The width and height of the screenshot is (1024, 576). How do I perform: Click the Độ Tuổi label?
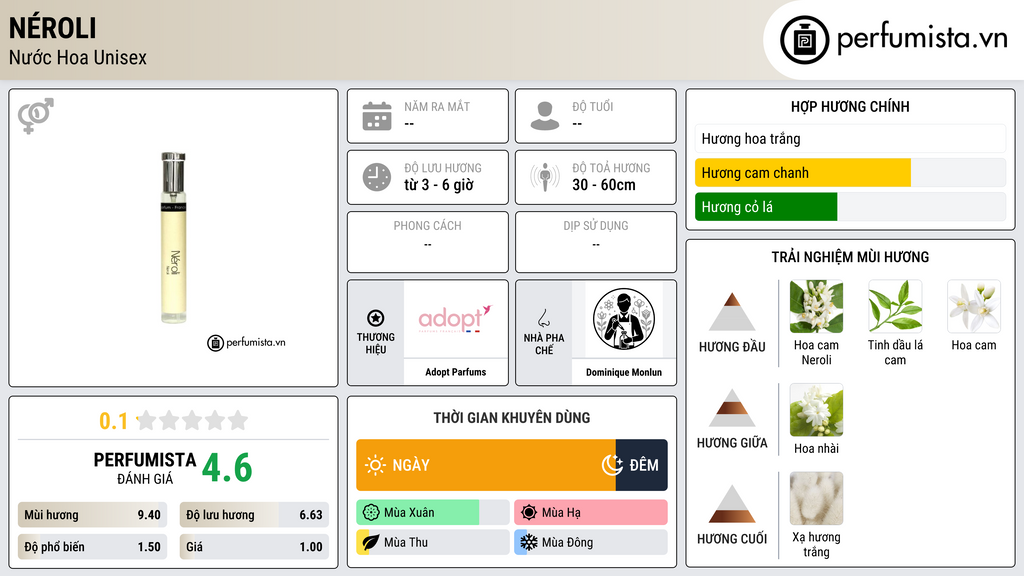pyautogui.click(x=593, y=106)
